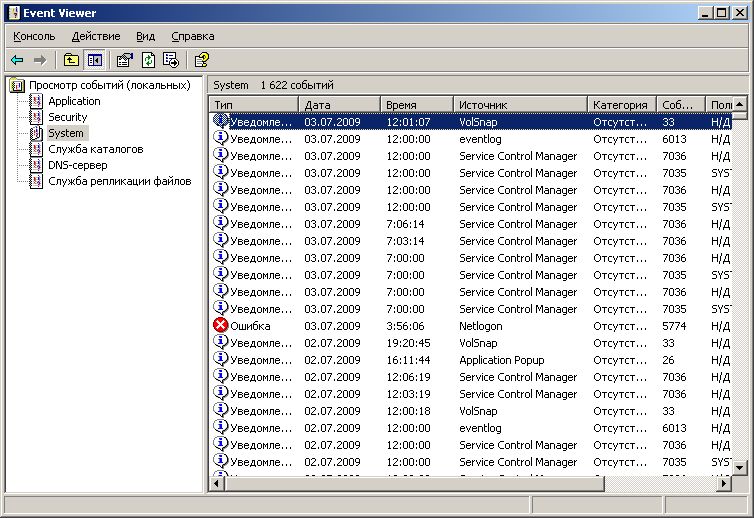754x518 pixels.
Task: Click the horizontal scrollbar thumb
Action: [x=415, y=483]
